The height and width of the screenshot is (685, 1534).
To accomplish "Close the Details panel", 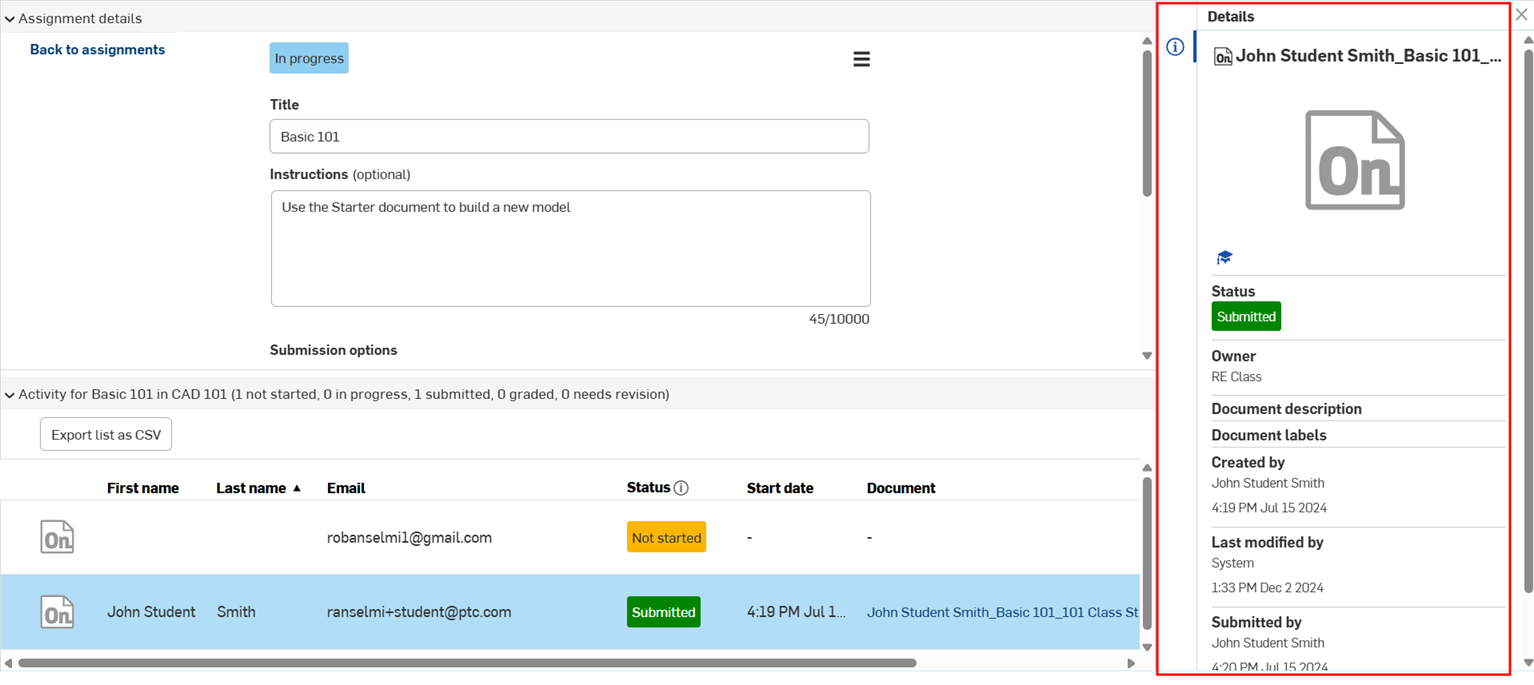I will click(1521, 15).
